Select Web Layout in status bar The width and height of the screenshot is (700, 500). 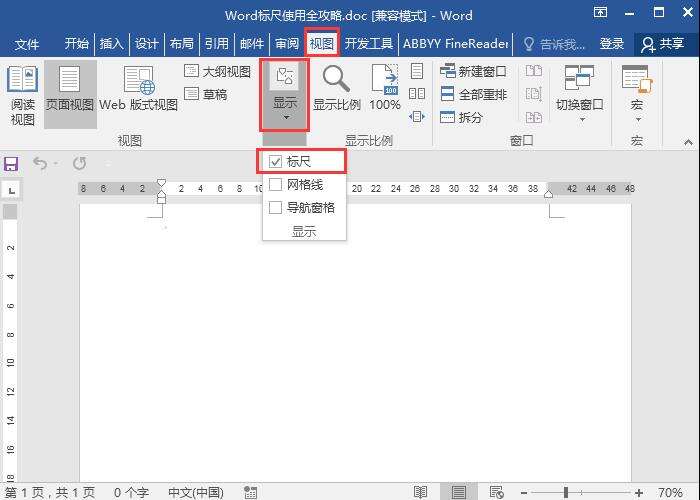496,492
